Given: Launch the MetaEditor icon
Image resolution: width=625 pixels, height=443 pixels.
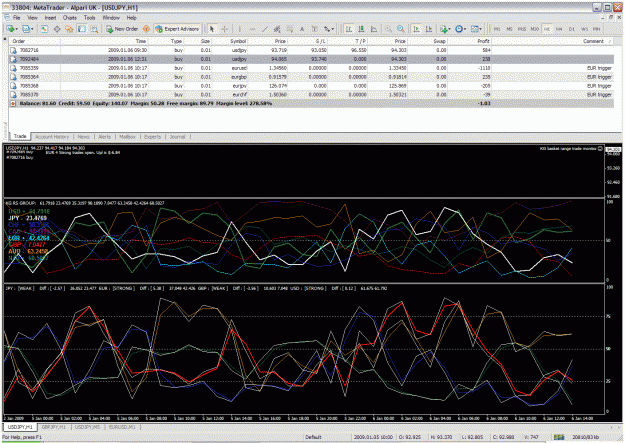Looking at the screenshot, I should pos(146,29).
